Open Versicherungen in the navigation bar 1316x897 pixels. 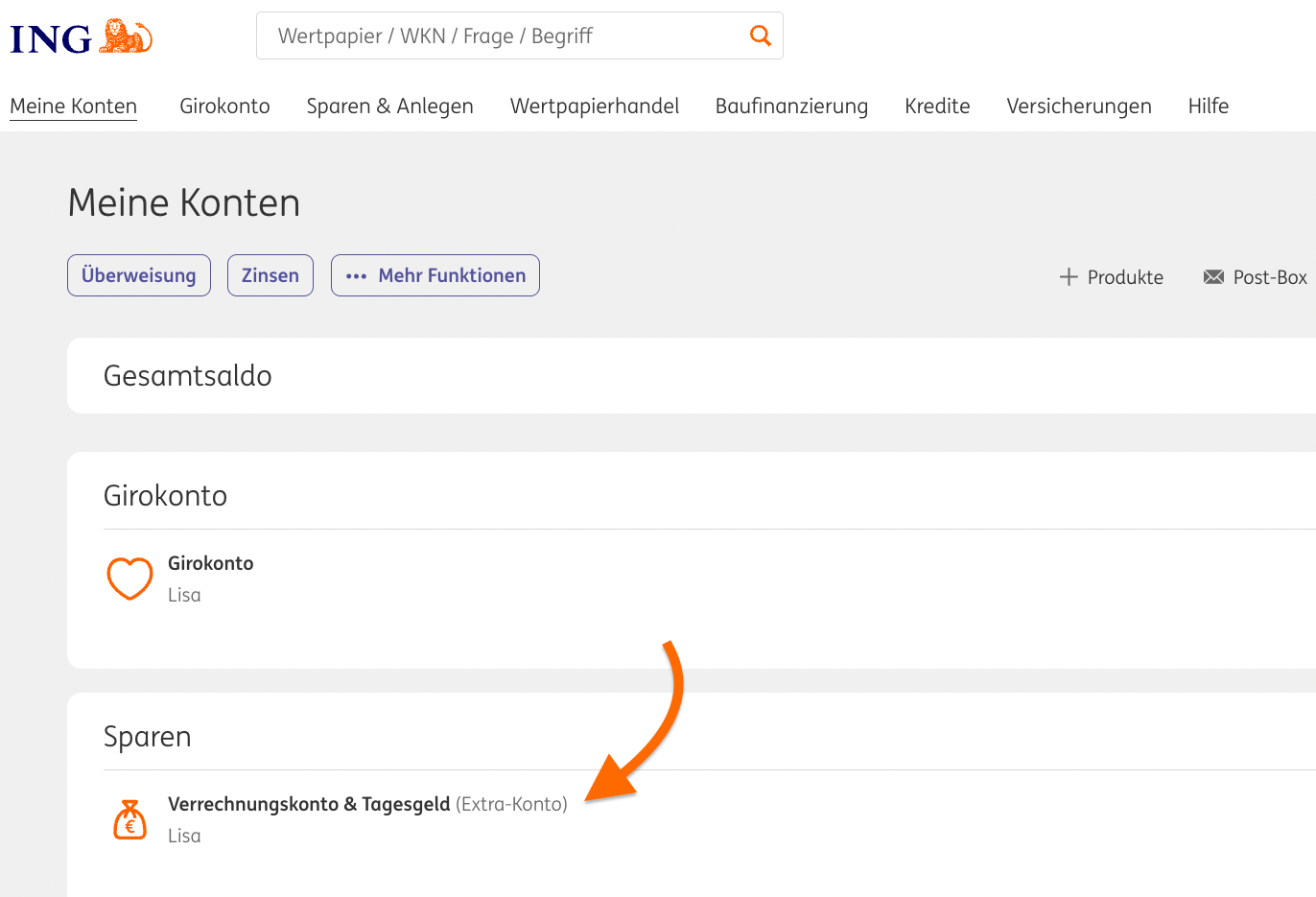1079,106
